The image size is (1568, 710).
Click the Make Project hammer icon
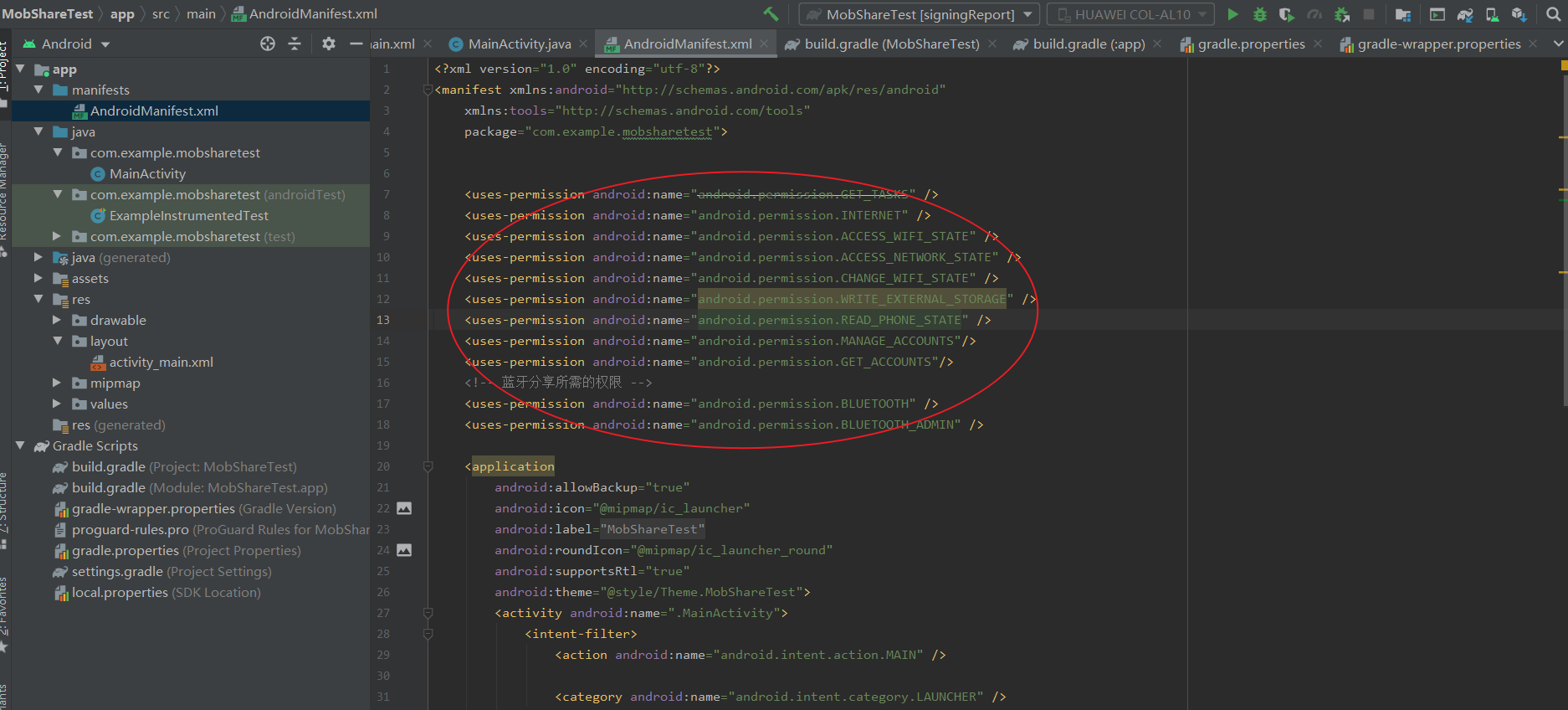click(771, 14)
